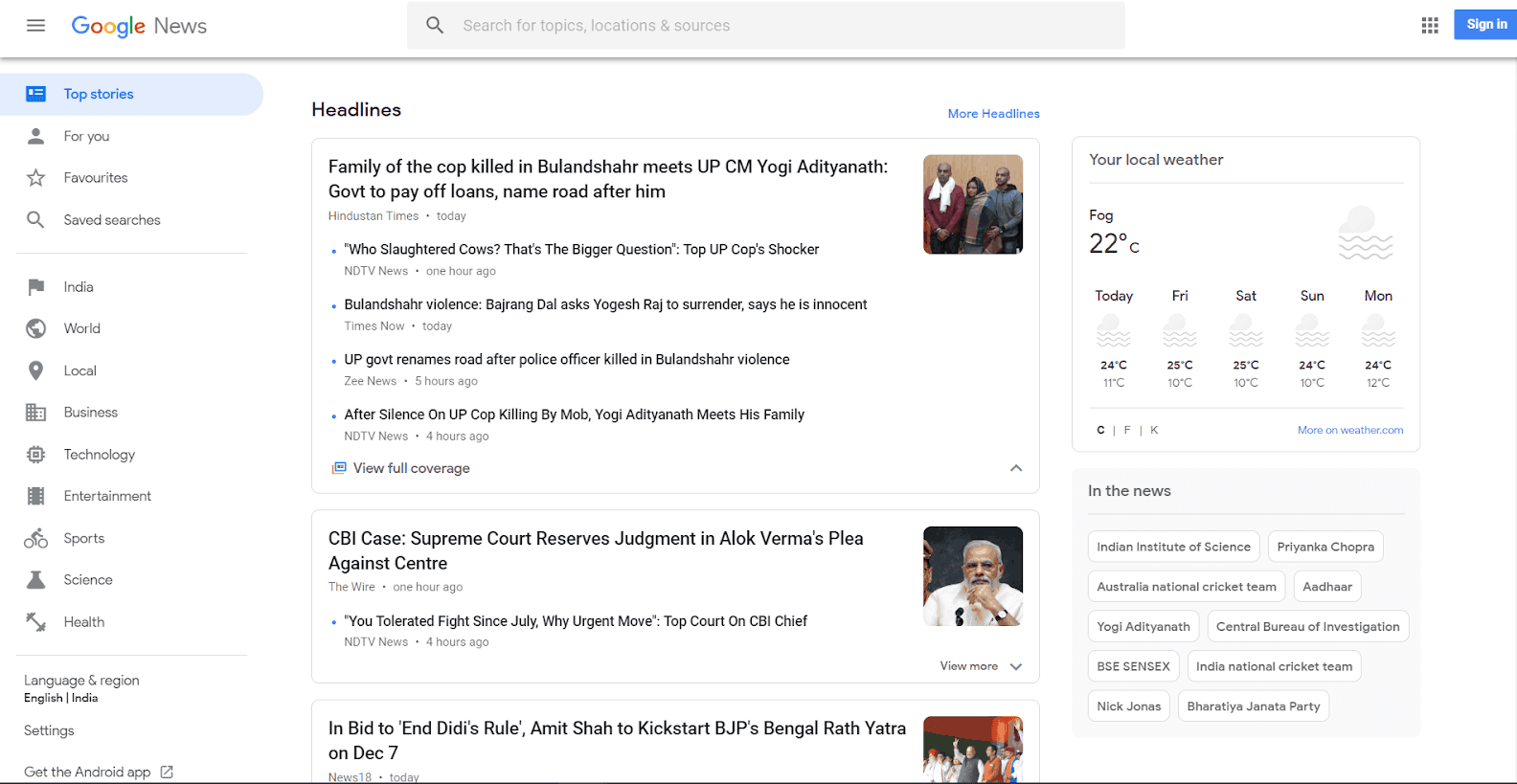1517x784 pixels.
Task: Click View full coverage link
Action: coord(411,468)
